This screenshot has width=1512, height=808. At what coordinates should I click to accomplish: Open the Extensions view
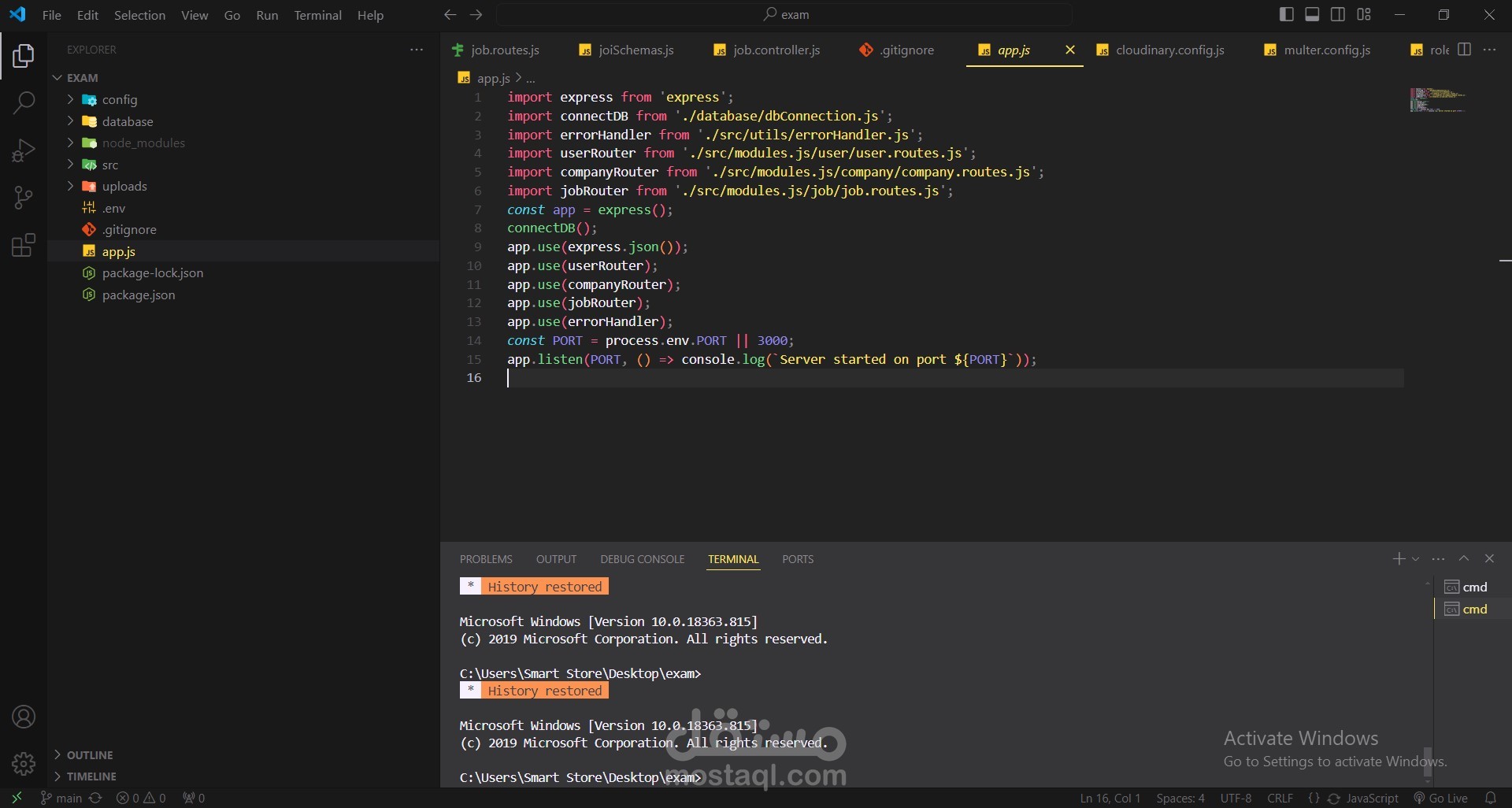(24, 245)
